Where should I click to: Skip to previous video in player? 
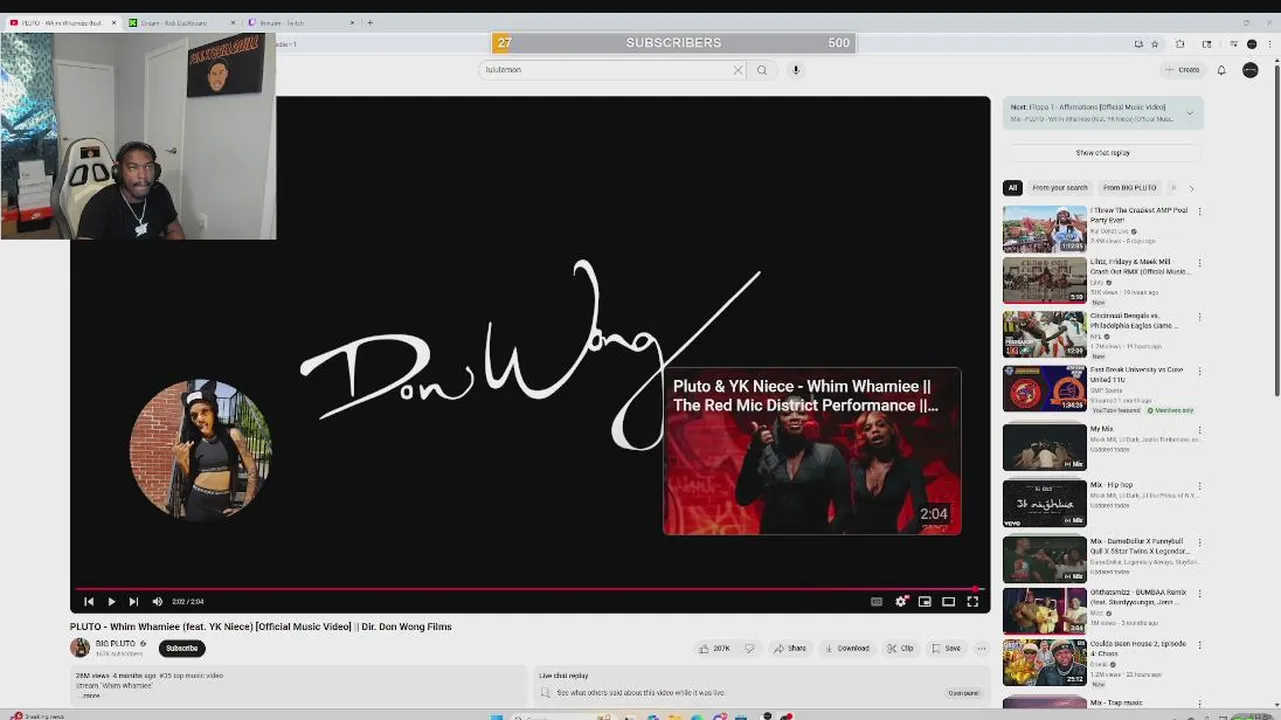tap(88, 601)
